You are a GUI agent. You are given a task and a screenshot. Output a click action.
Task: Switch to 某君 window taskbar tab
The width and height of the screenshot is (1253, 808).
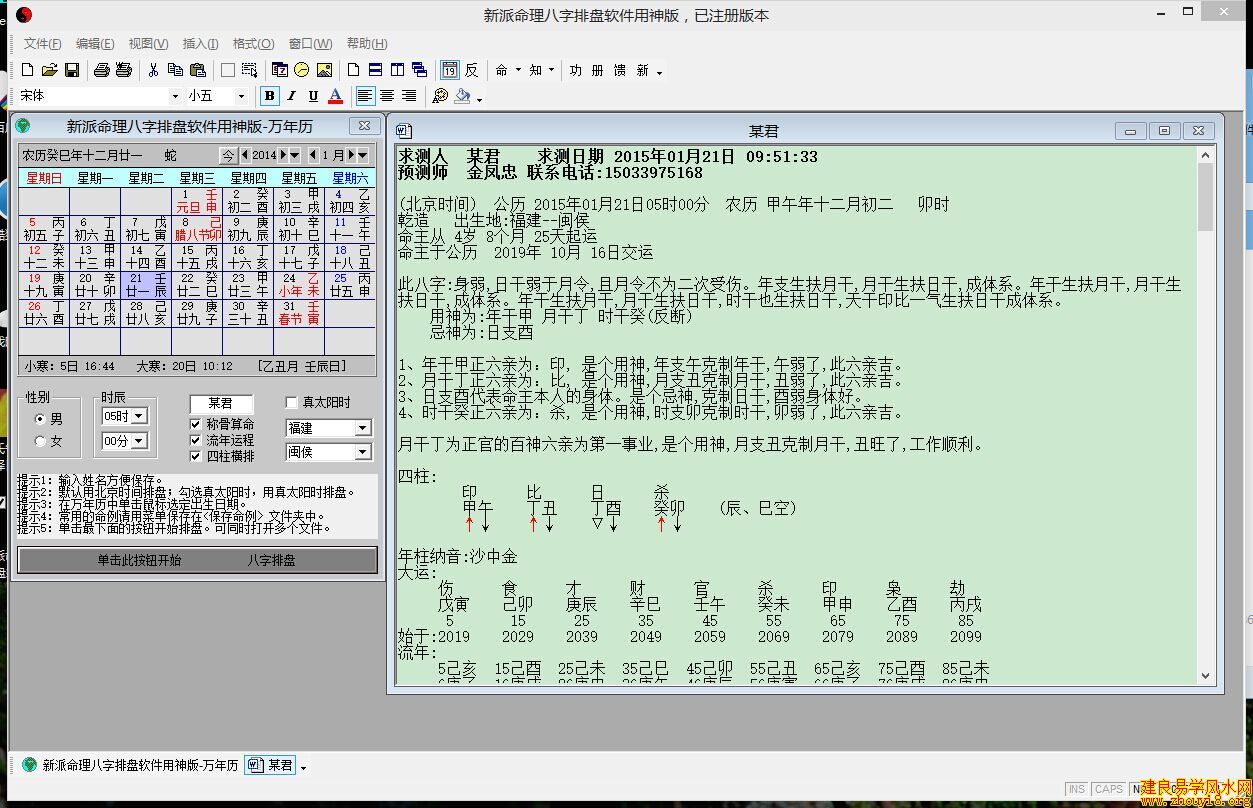[272, 765]
